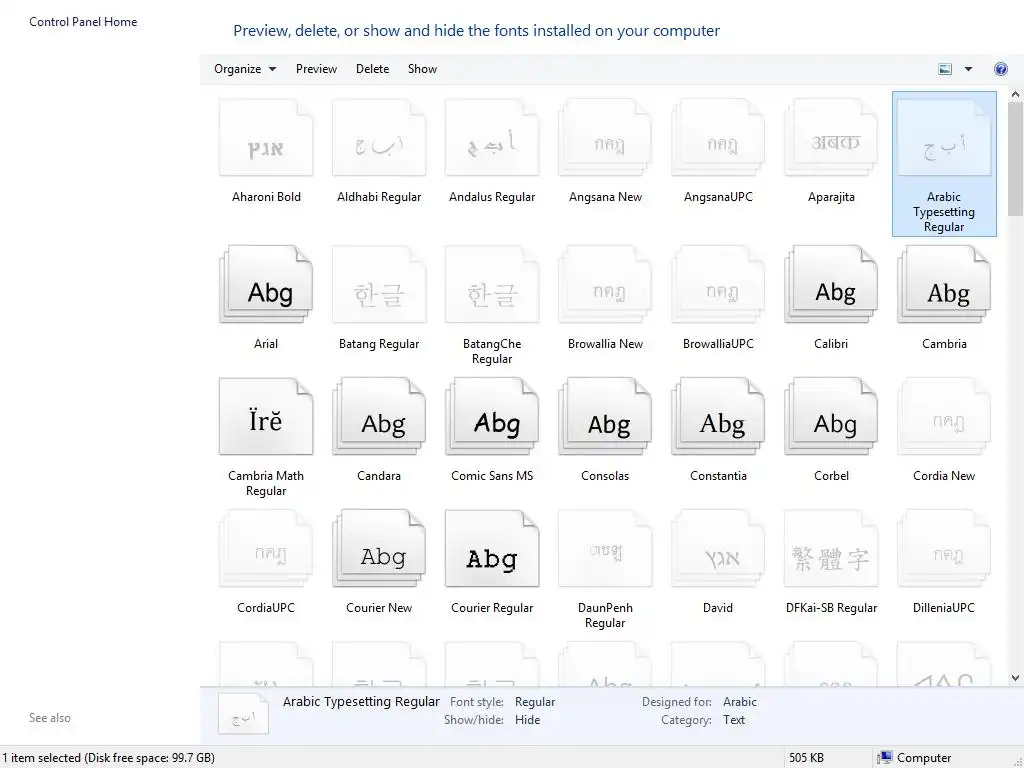Click the 'Arabic' designed-for value
Screen dimensions: 1024x768
(740, 701)
